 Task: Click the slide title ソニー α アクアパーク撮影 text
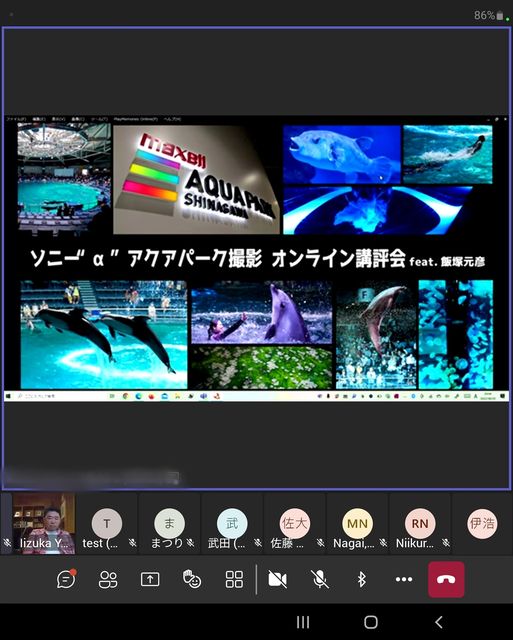pyautogui.click(x=145, y=258)
